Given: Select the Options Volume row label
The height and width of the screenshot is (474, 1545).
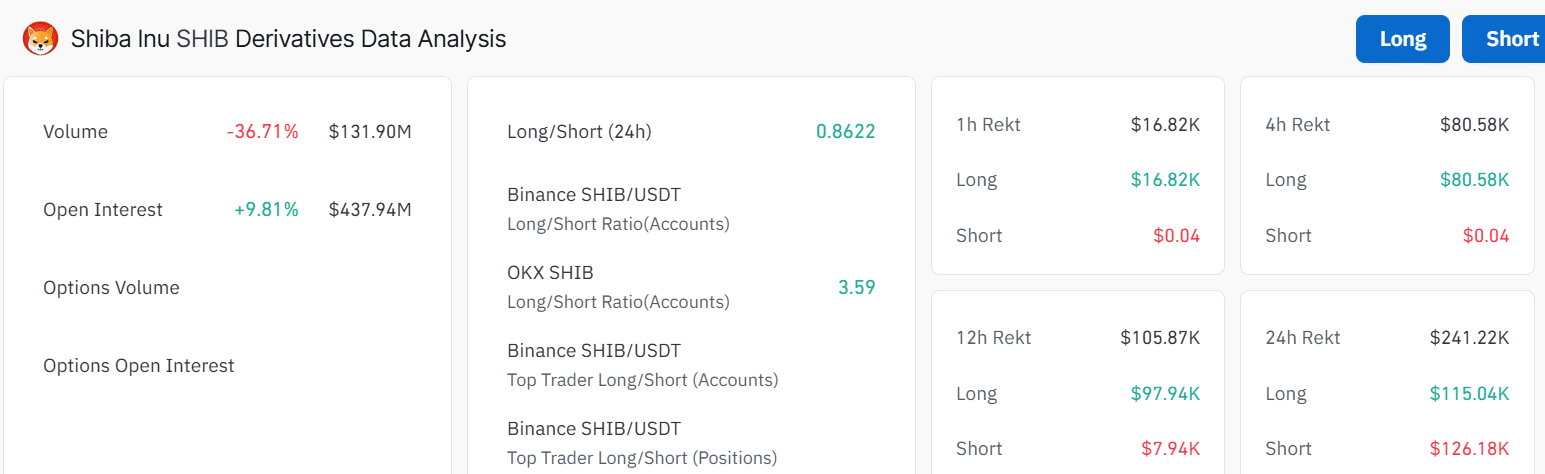Looking at the screenshot, I should (111, 288).
